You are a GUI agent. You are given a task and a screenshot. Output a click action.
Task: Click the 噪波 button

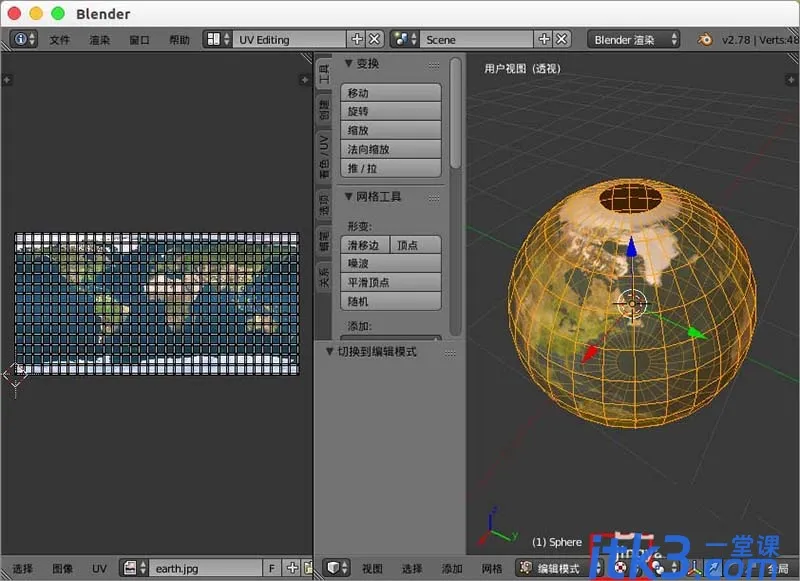point(391,263)
